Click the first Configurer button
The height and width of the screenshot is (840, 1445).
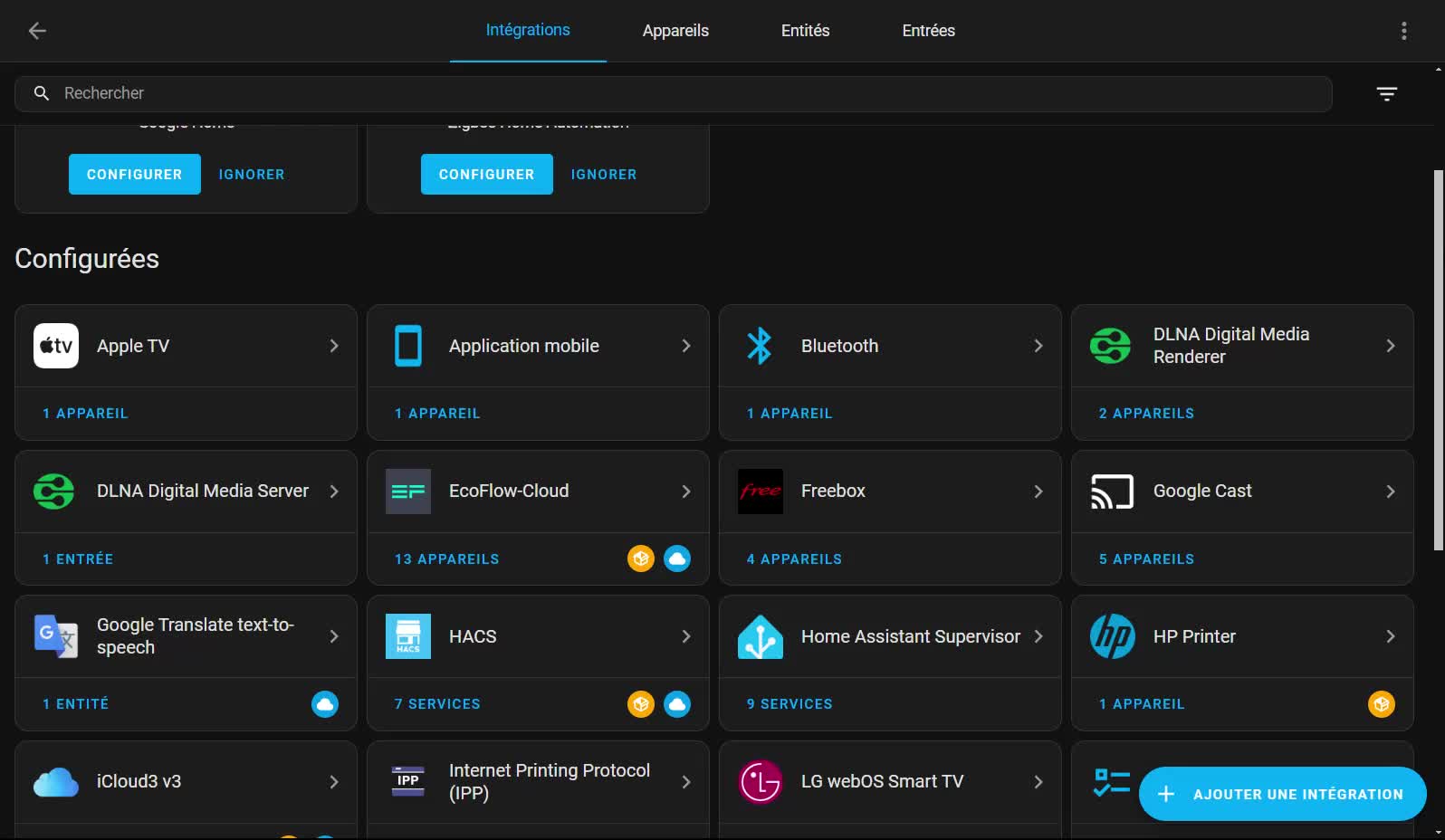135,174
